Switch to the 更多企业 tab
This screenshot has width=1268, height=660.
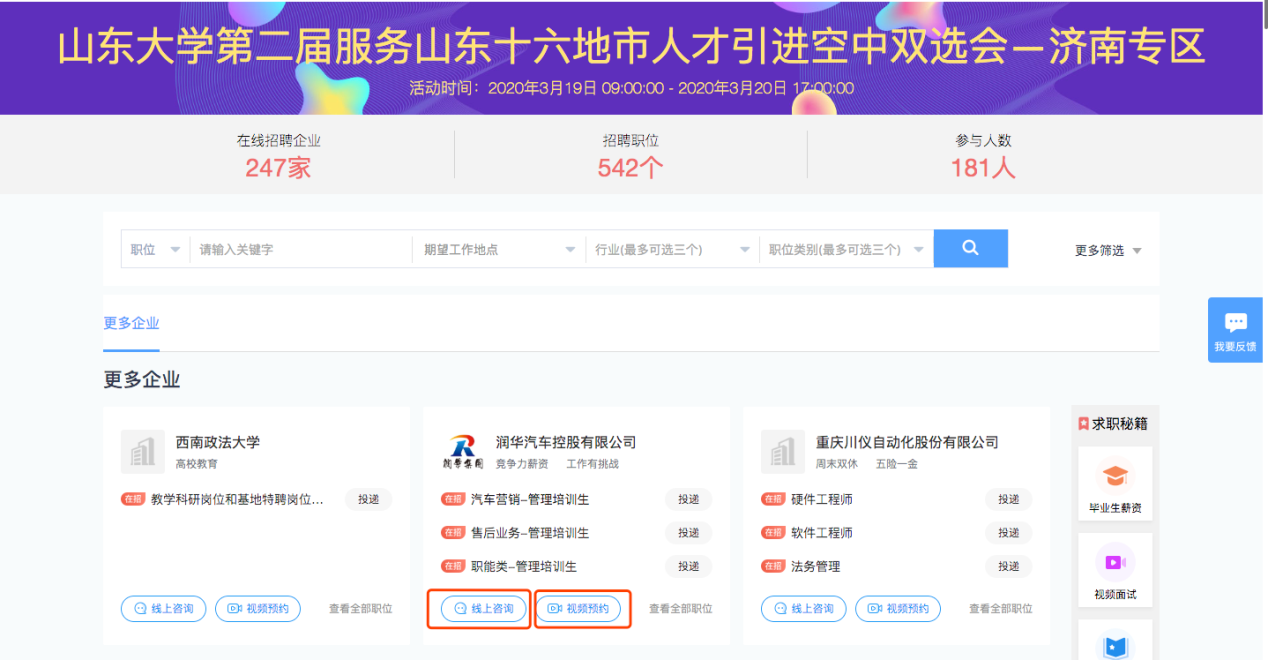coord(131,324)
